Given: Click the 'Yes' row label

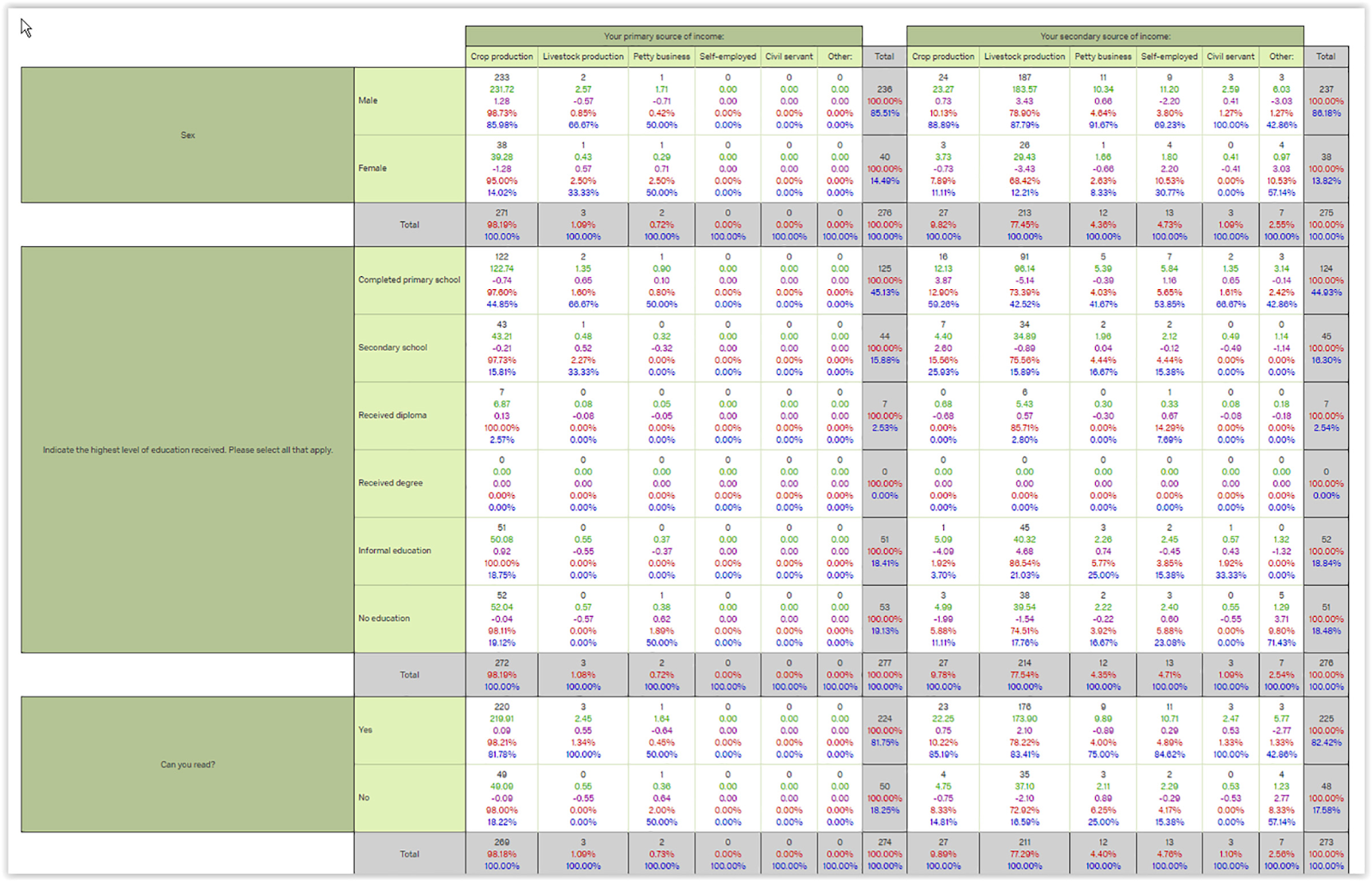Looking at the screenshot, I should pos(410,730).
